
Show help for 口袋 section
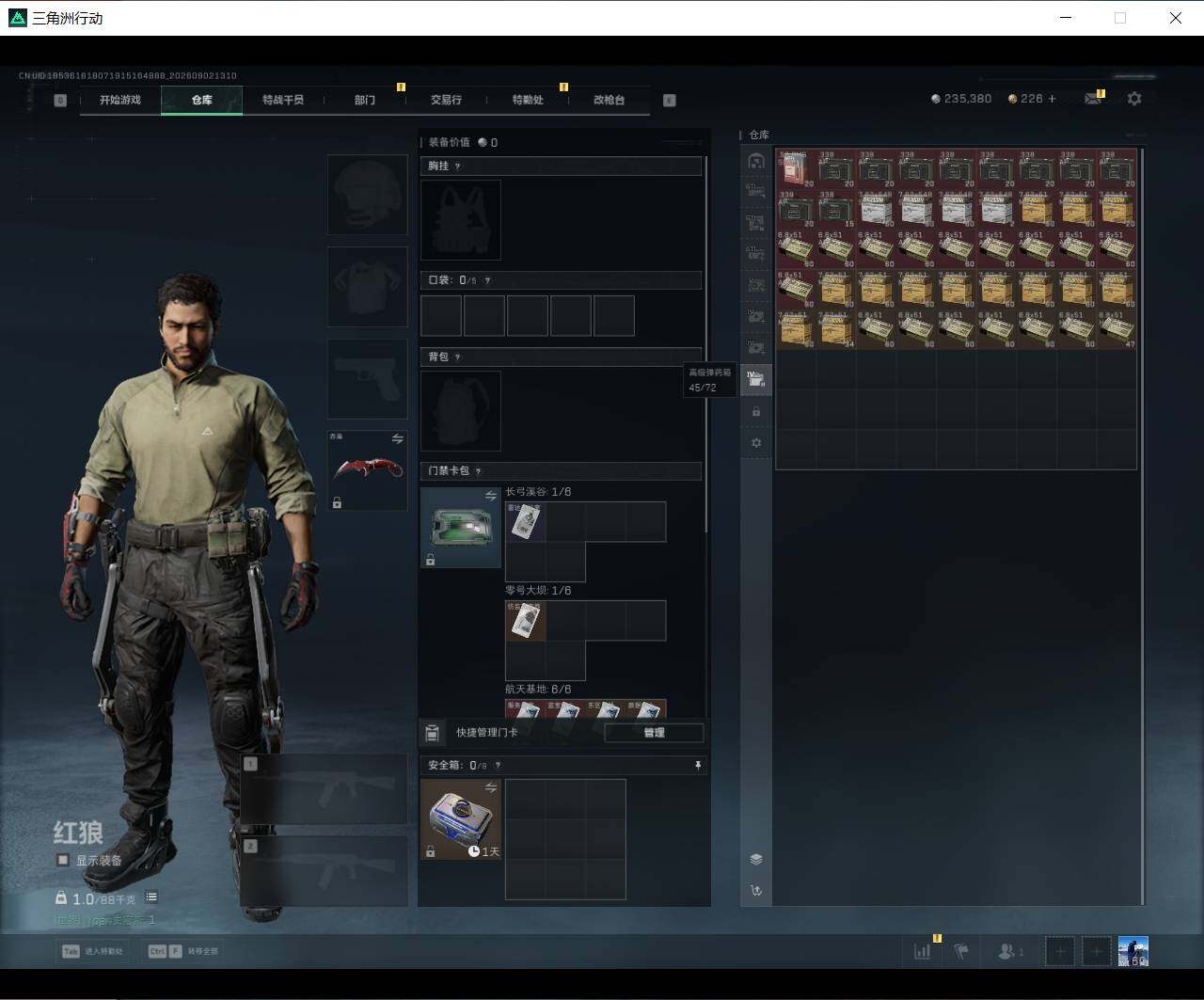(487, 280)
